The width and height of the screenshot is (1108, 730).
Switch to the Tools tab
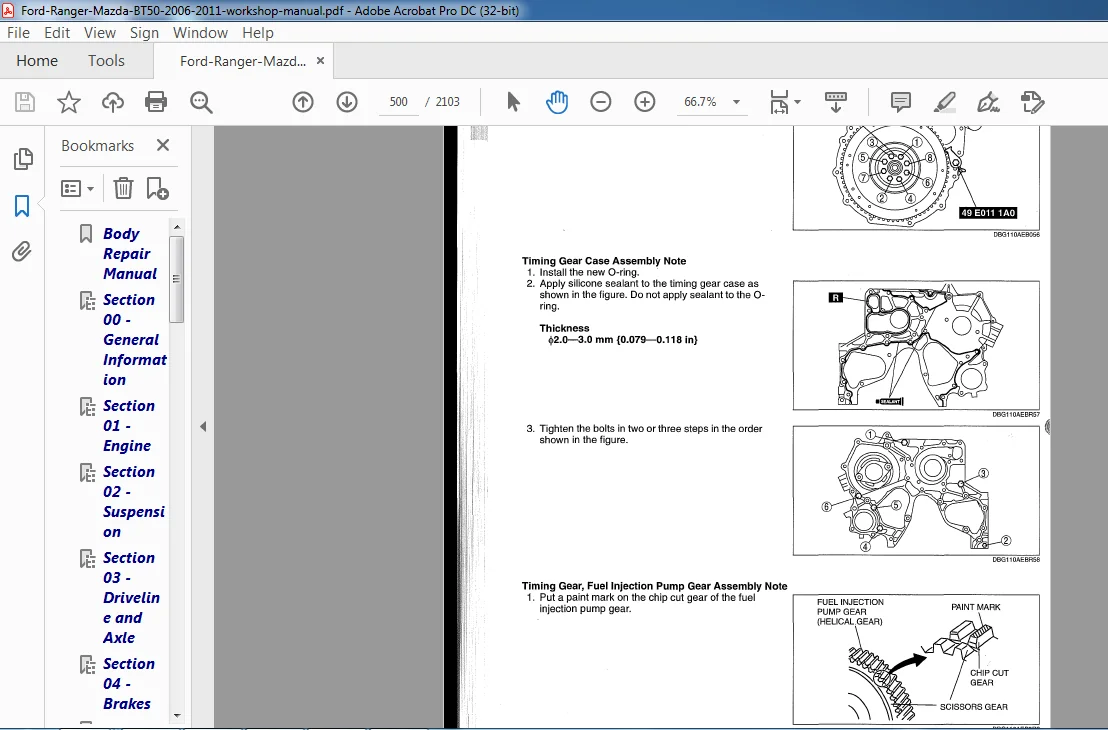[x=106, y=61]
